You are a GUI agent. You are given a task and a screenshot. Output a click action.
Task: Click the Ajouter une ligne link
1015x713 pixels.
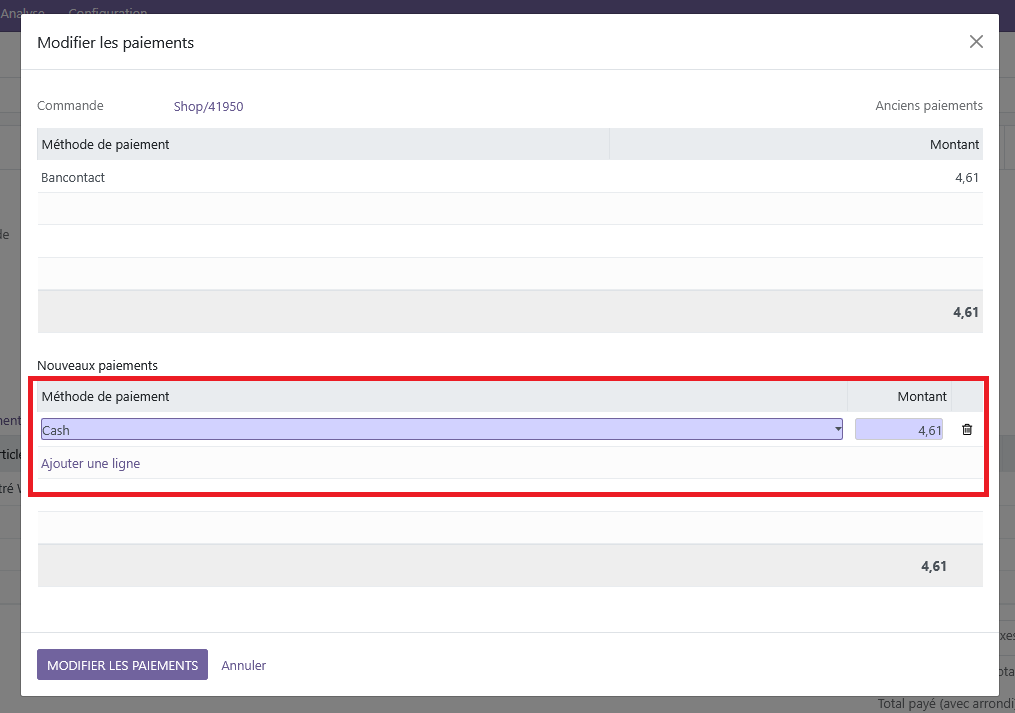tap(91, 464)
